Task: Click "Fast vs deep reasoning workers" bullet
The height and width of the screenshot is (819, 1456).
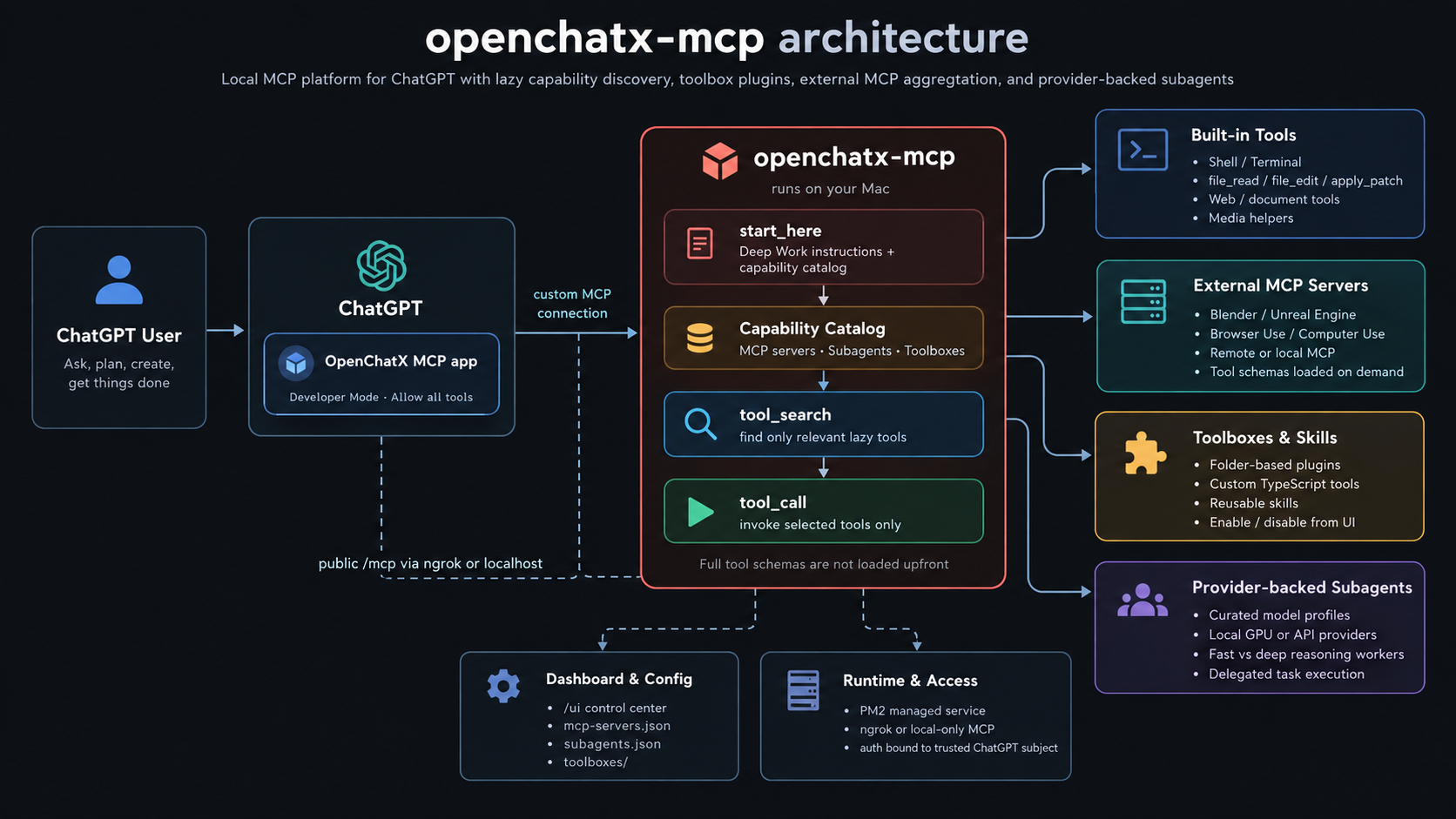Action: click(x=1306, y=655)
